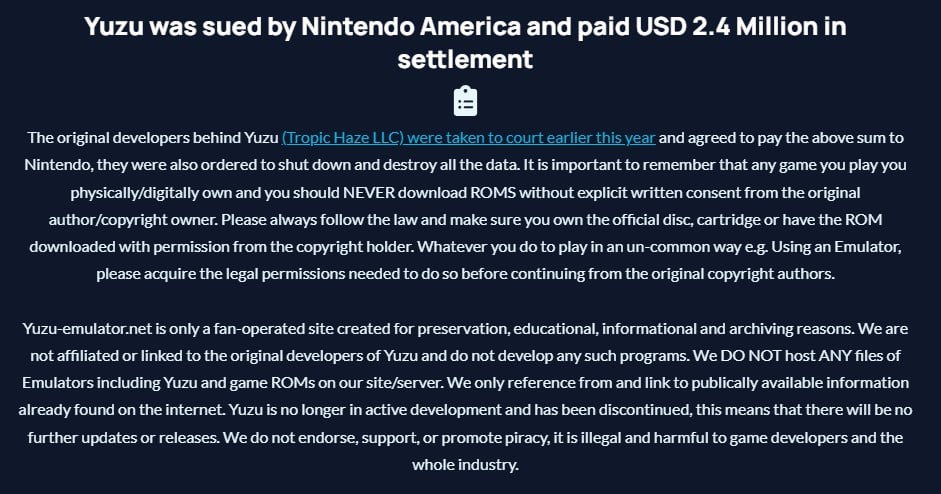Click the word "settlement" in the heading

click(x=465, y=59)
